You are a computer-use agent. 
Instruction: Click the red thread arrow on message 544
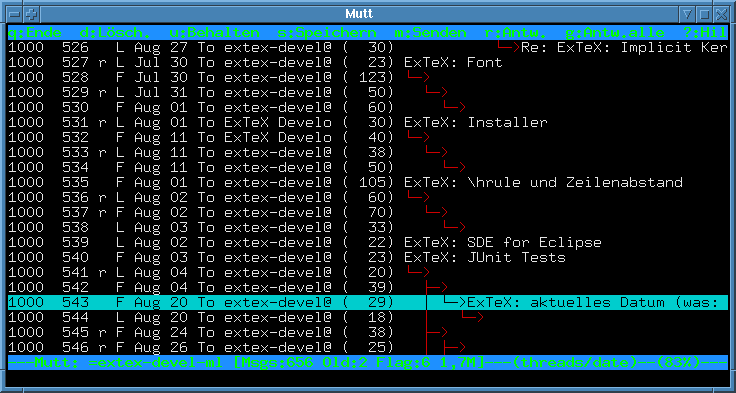point(473,317)
